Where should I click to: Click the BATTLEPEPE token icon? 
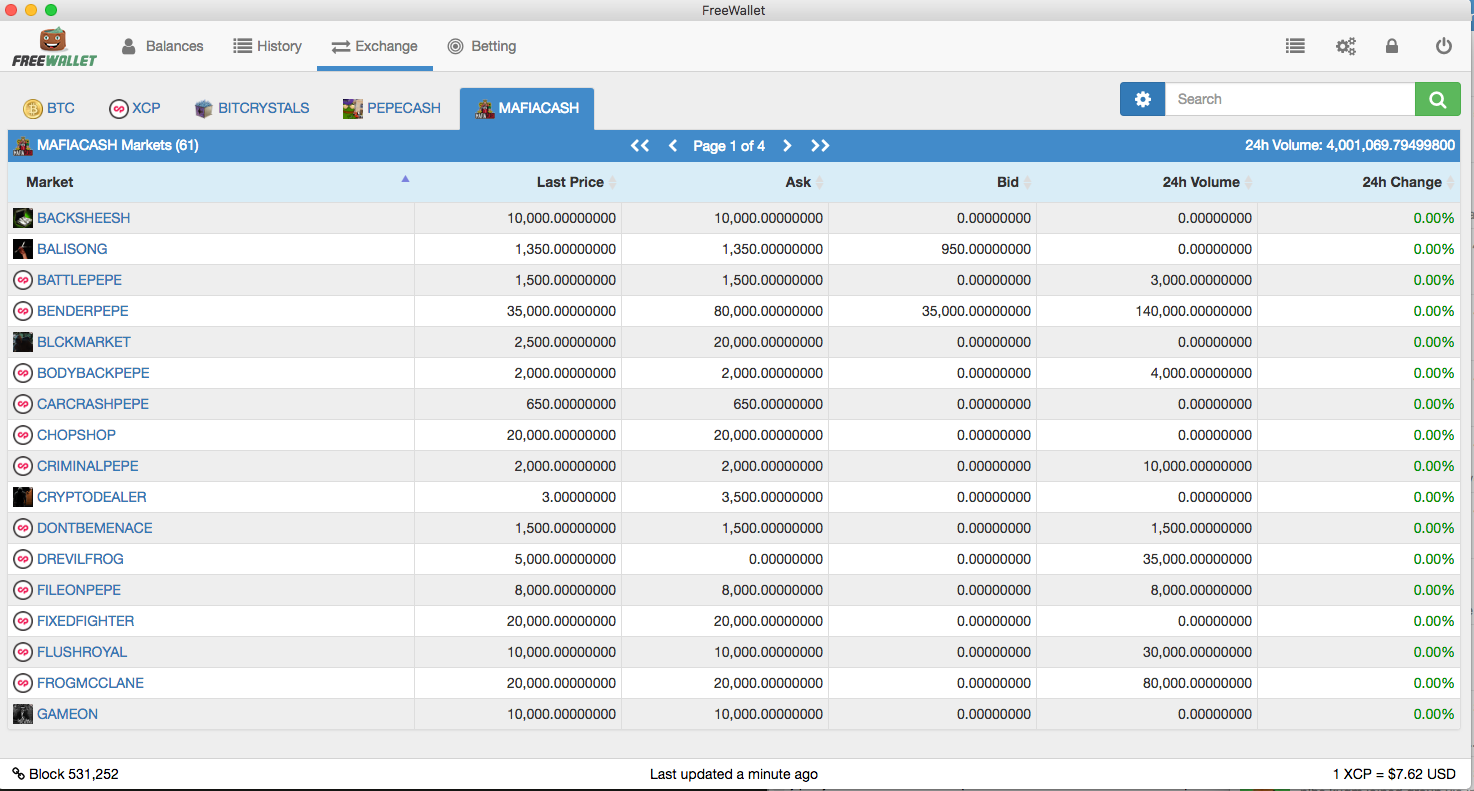(23, 280)
